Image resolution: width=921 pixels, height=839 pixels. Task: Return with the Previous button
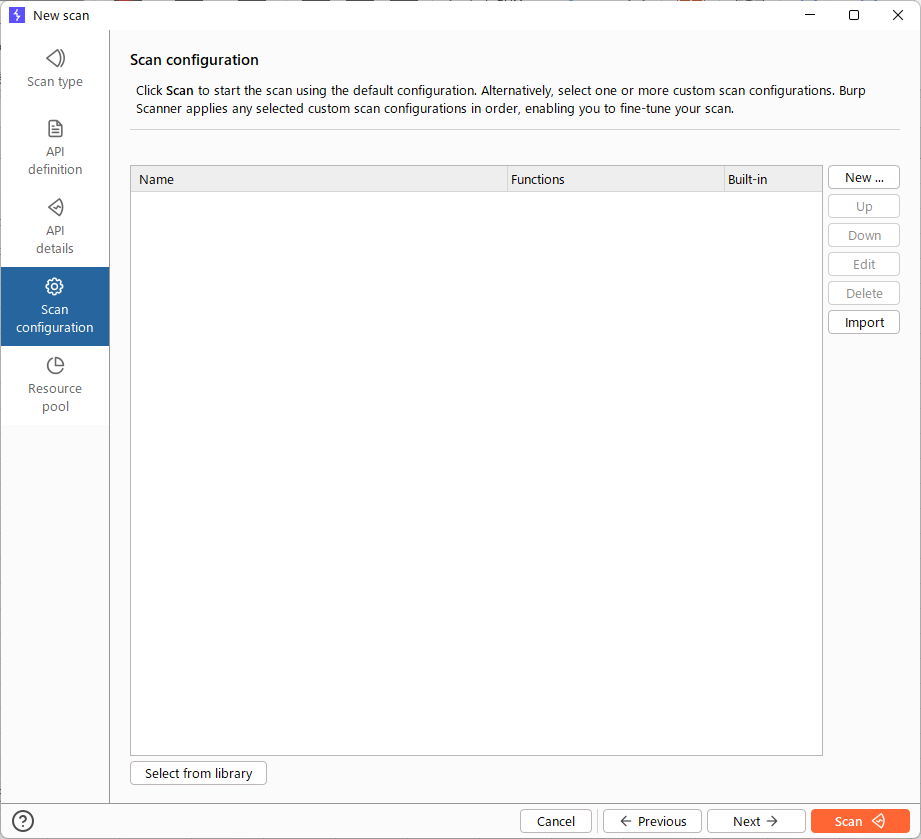652,821
